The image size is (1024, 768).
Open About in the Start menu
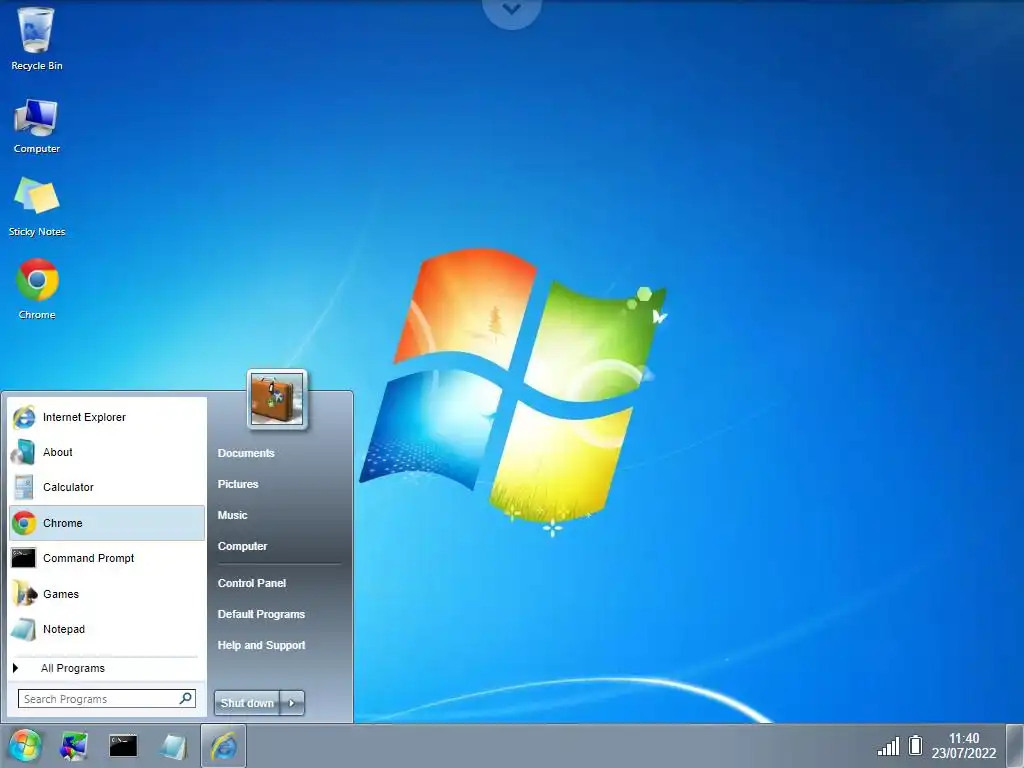click(x=108, y=452)
